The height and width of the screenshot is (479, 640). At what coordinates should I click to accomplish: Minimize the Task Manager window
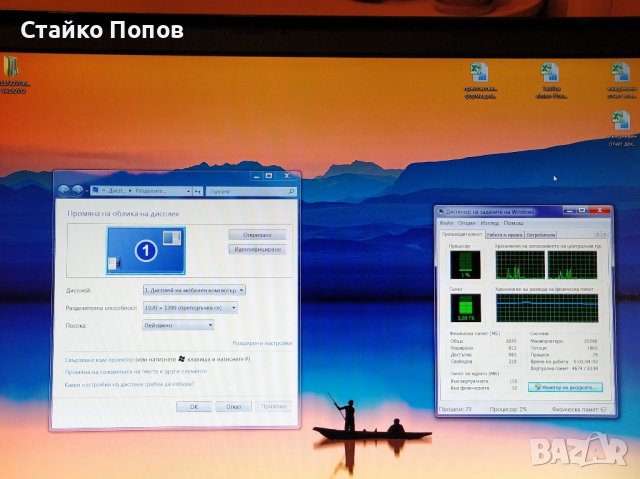[x=569, y=211]
